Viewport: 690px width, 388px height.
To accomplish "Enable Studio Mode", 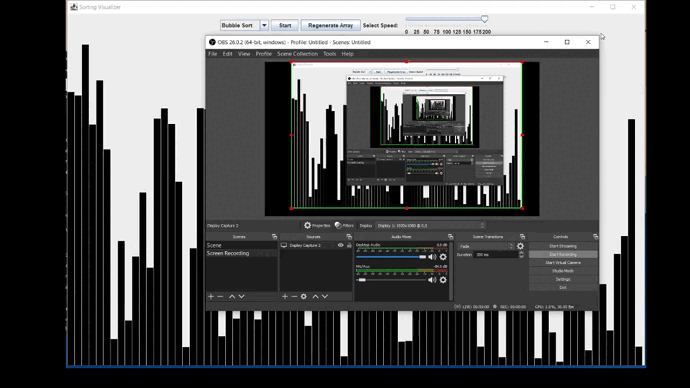I will coord(563,271).
